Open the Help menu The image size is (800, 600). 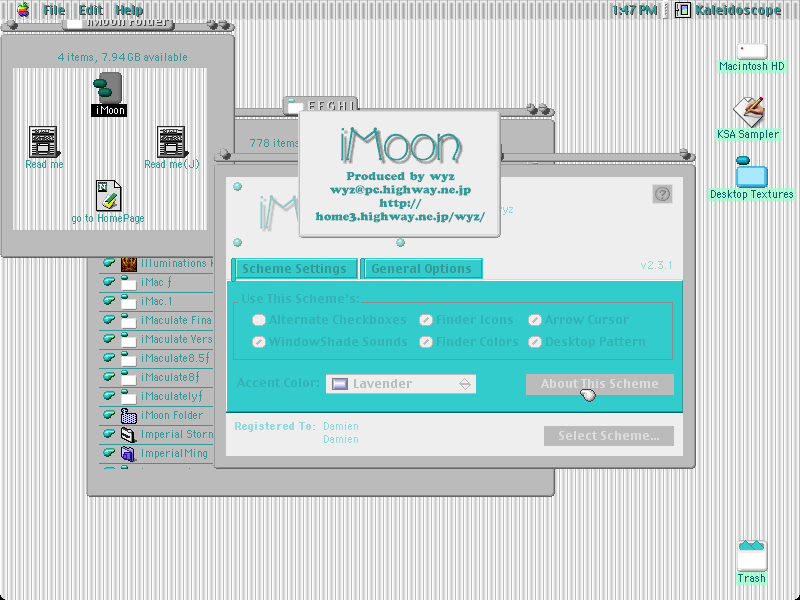129,10
